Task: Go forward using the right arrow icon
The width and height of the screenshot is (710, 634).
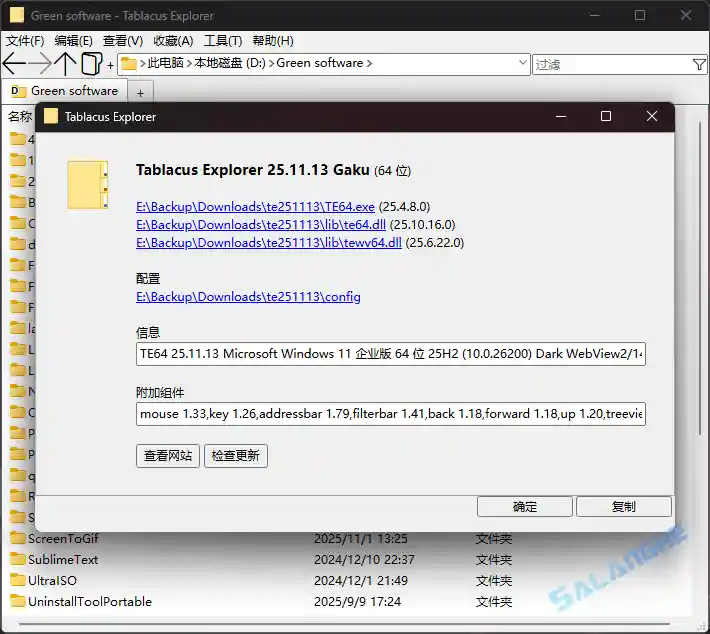Action: point(40,63)
